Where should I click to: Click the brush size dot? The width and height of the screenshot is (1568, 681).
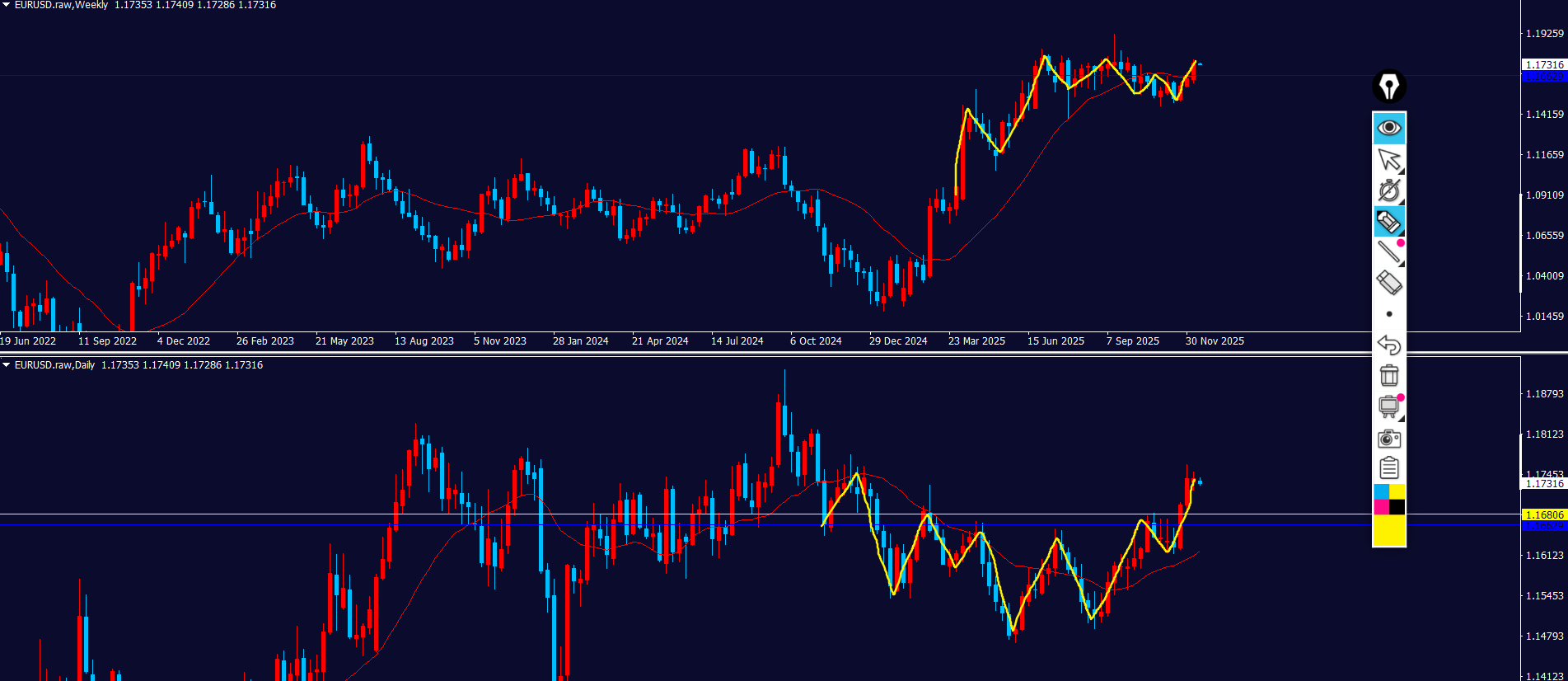click(1389, 314)
